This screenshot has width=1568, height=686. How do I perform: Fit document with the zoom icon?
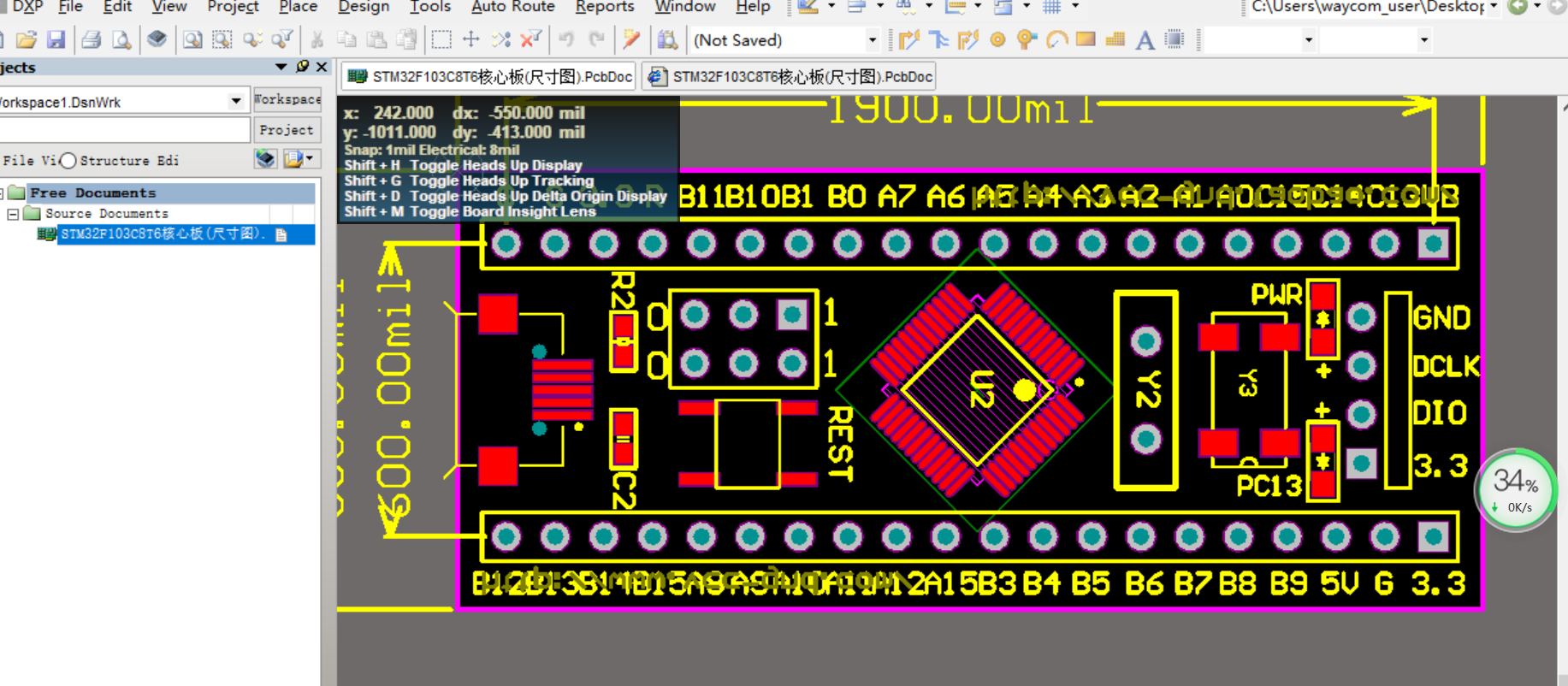[x=192, y=40]
